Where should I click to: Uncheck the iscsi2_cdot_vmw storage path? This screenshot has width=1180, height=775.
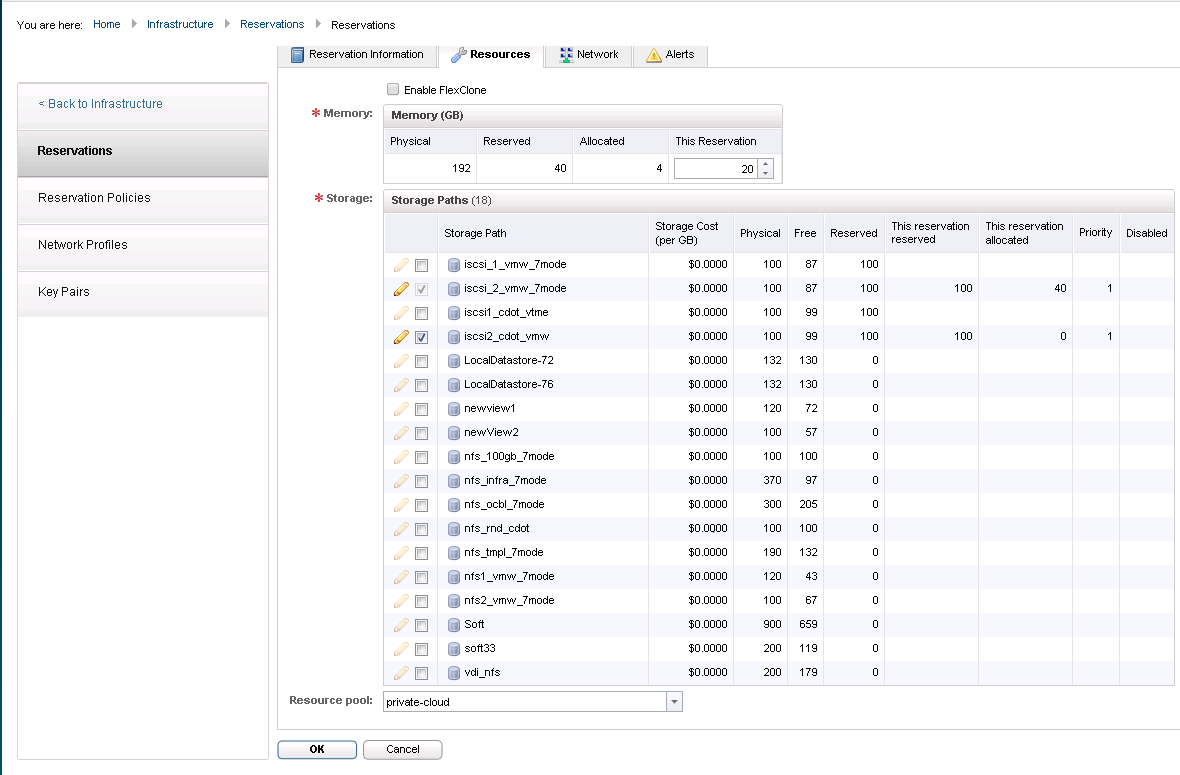(422, 337)
